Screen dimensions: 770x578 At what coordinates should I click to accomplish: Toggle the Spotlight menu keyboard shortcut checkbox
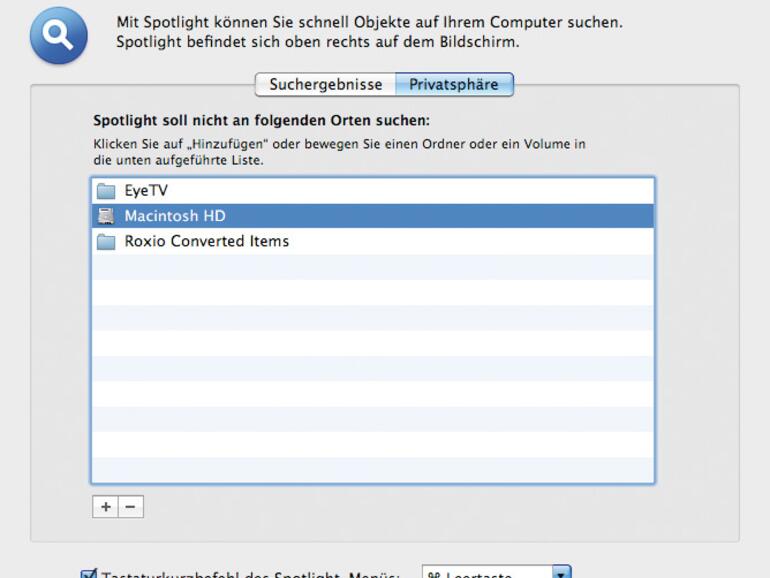pos(88,574)
